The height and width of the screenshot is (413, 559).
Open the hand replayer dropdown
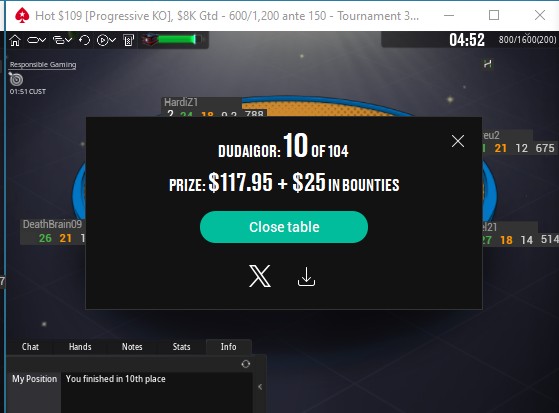tap(106, 40)
